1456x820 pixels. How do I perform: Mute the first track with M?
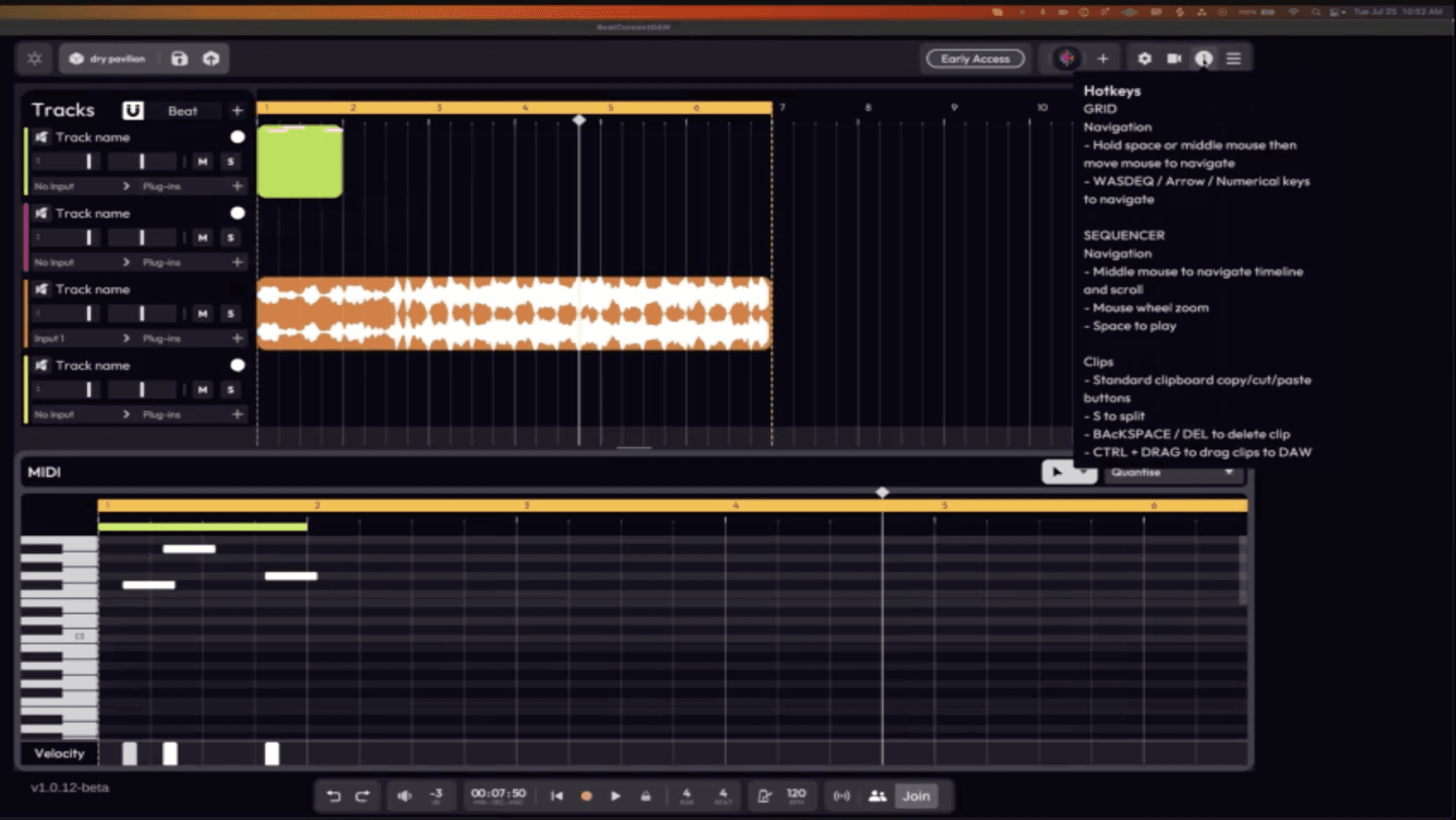[x=203, y=161]
